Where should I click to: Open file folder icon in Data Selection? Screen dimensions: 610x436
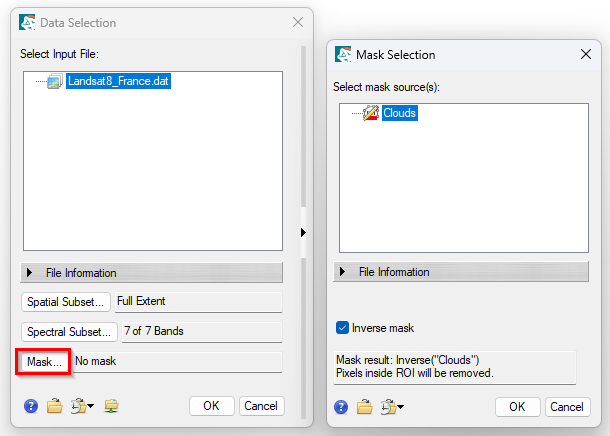click(53, 406)
